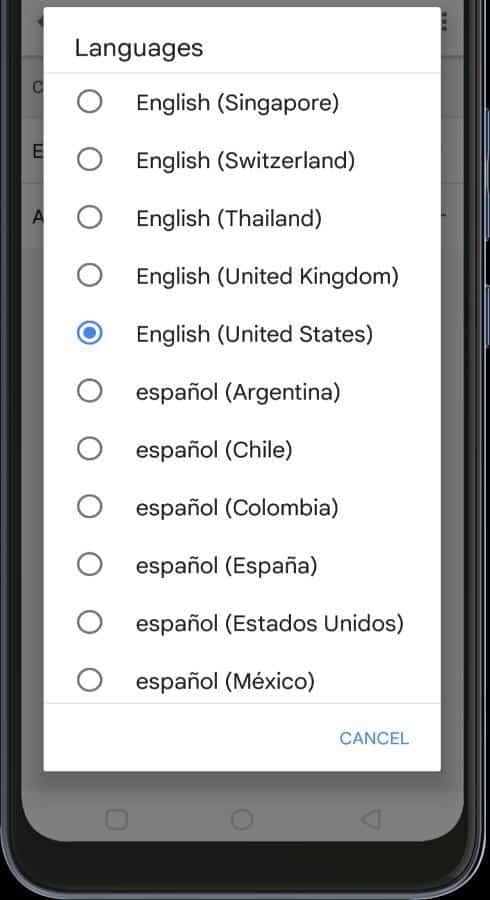
Task: Pick the English (United Kingdom) radio button
Action: 90,275
